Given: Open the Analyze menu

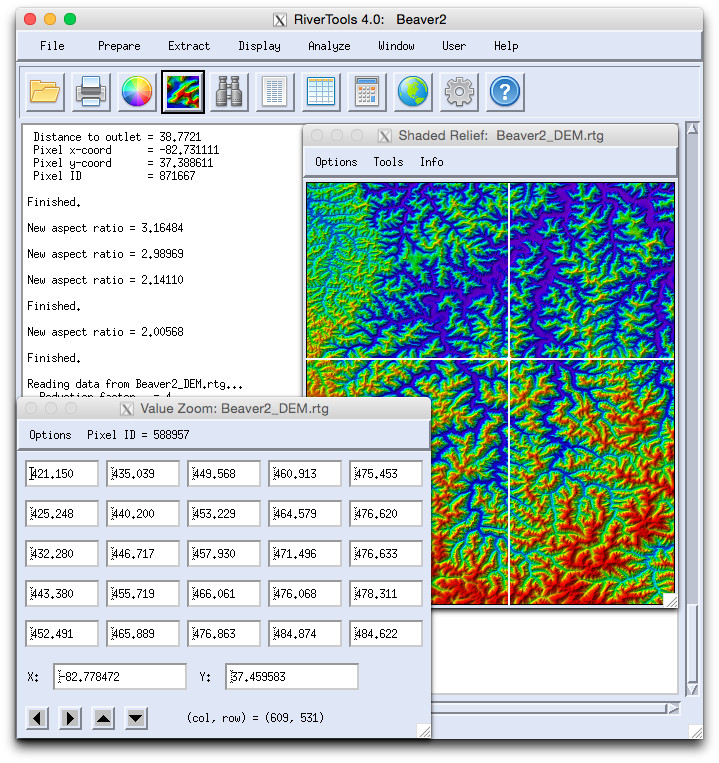Looking at the screenshot, I should point(329,46).
